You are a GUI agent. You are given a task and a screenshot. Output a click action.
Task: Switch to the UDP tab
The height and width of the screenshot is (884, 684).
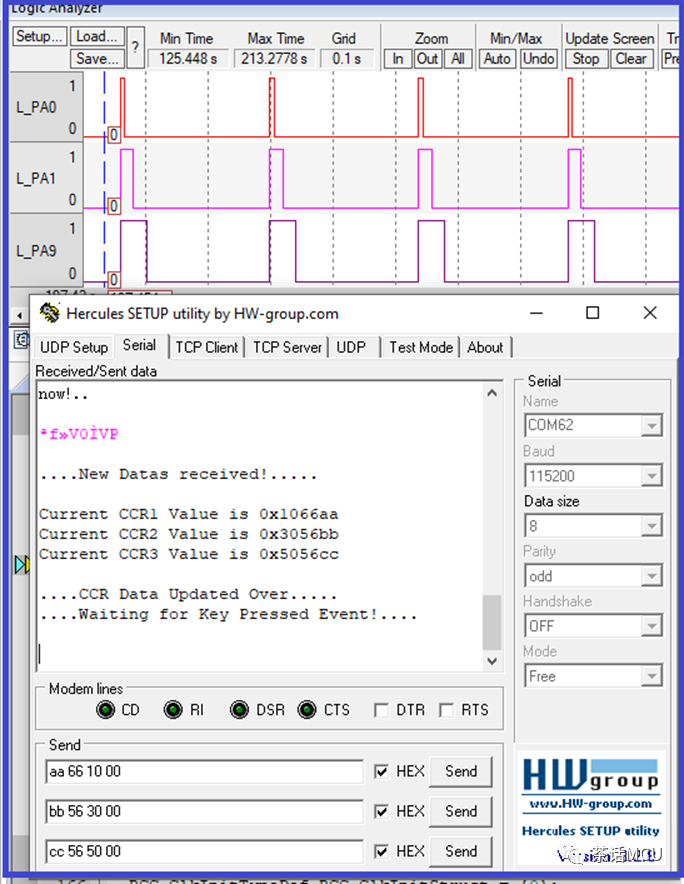click(351, 347)
